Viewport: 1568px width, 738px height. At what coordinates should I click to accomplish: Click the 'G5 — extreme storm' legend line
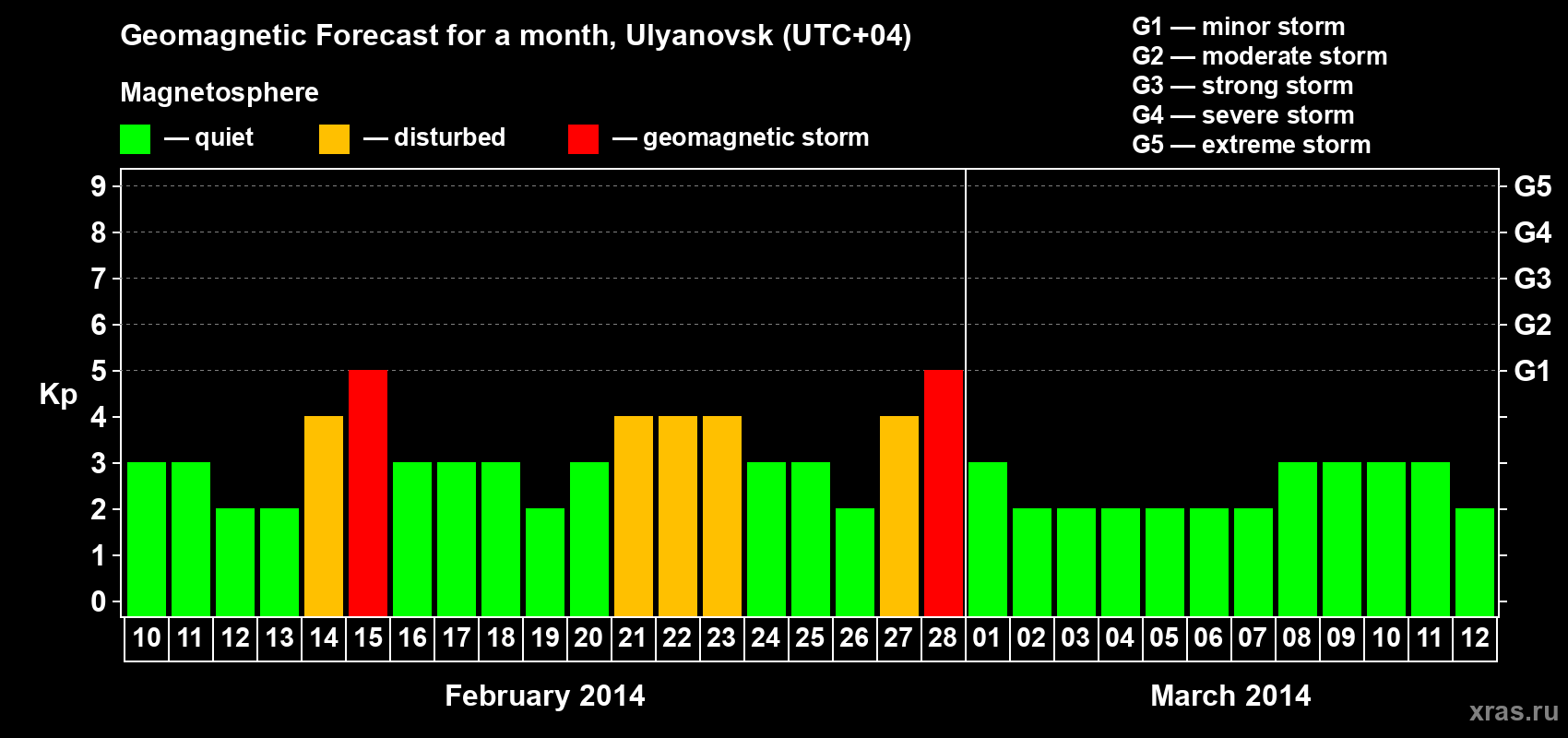pos(1252,145)
